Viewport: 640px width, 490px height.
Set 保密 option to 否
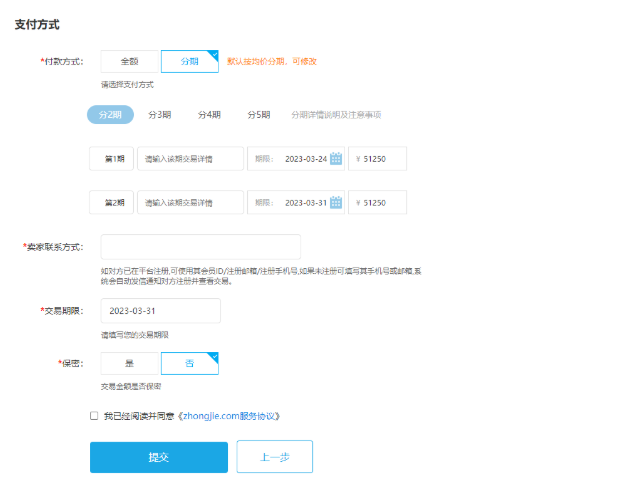pyautogui.click(x=189, y=363)
